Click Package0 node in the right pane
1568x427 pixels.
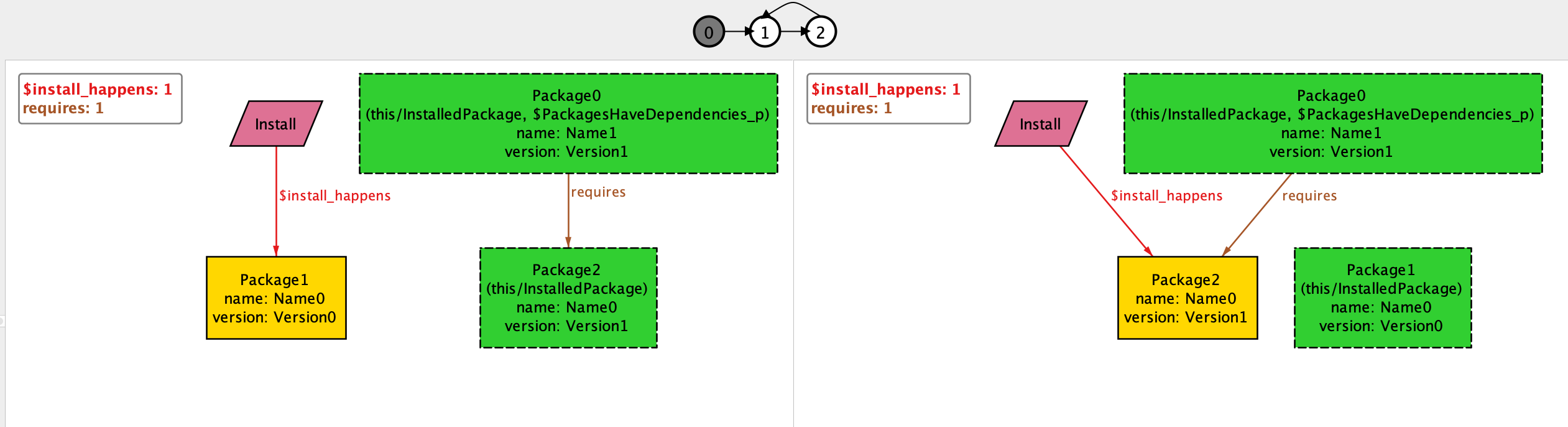point(1333,123)
